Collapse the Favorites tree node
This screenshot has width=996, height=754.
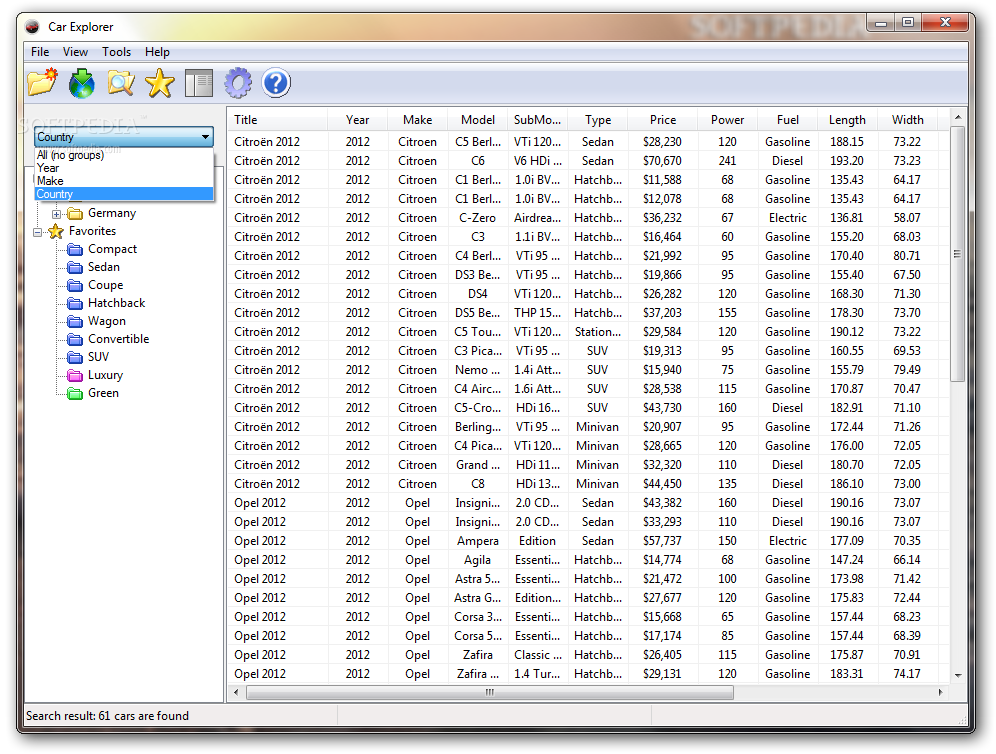click(37, 232)
